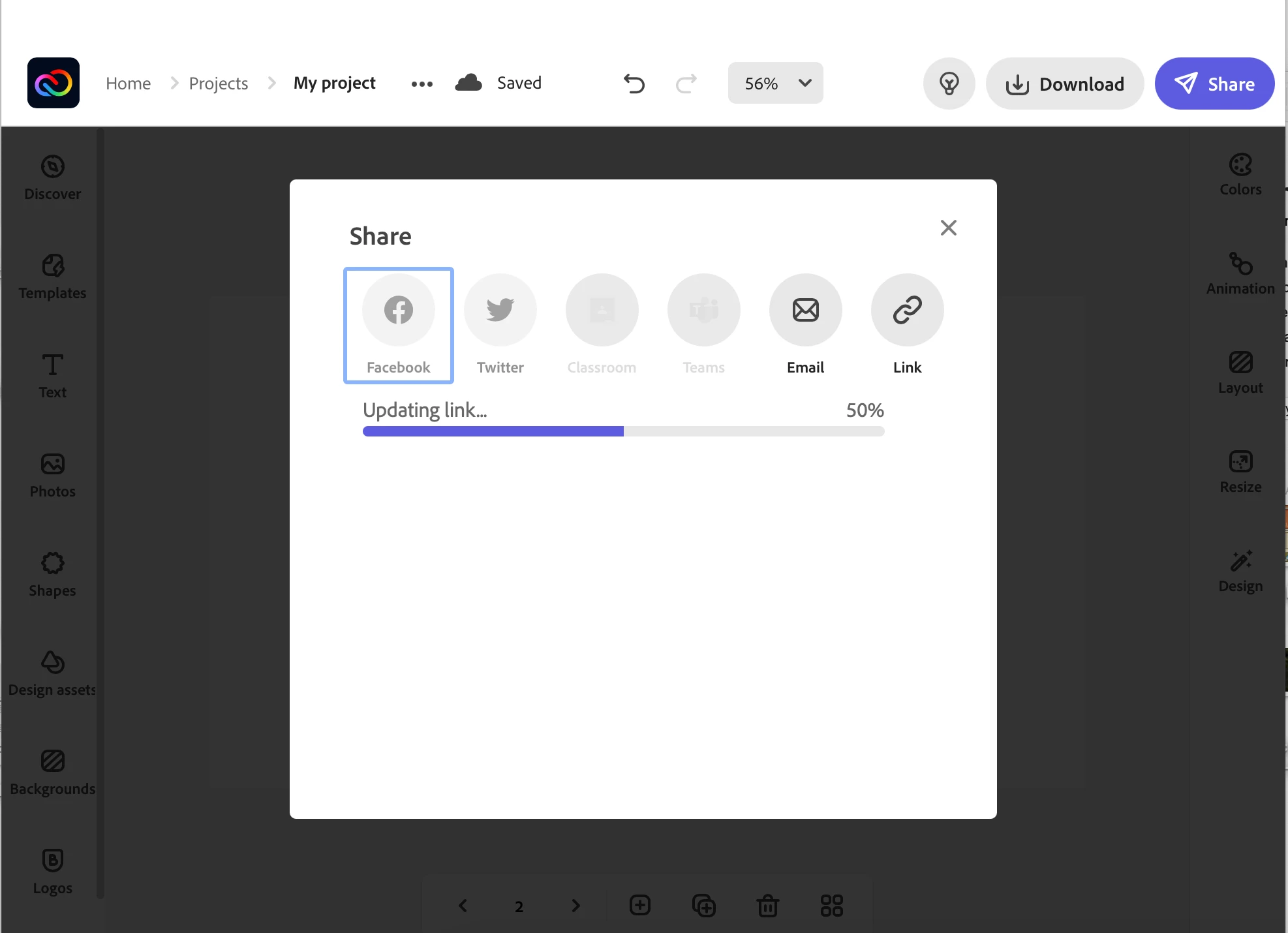The width and height of the screenshot is (1288, 933).
Task: Delete the current page with trash icon
Action: tap(767, 906)
